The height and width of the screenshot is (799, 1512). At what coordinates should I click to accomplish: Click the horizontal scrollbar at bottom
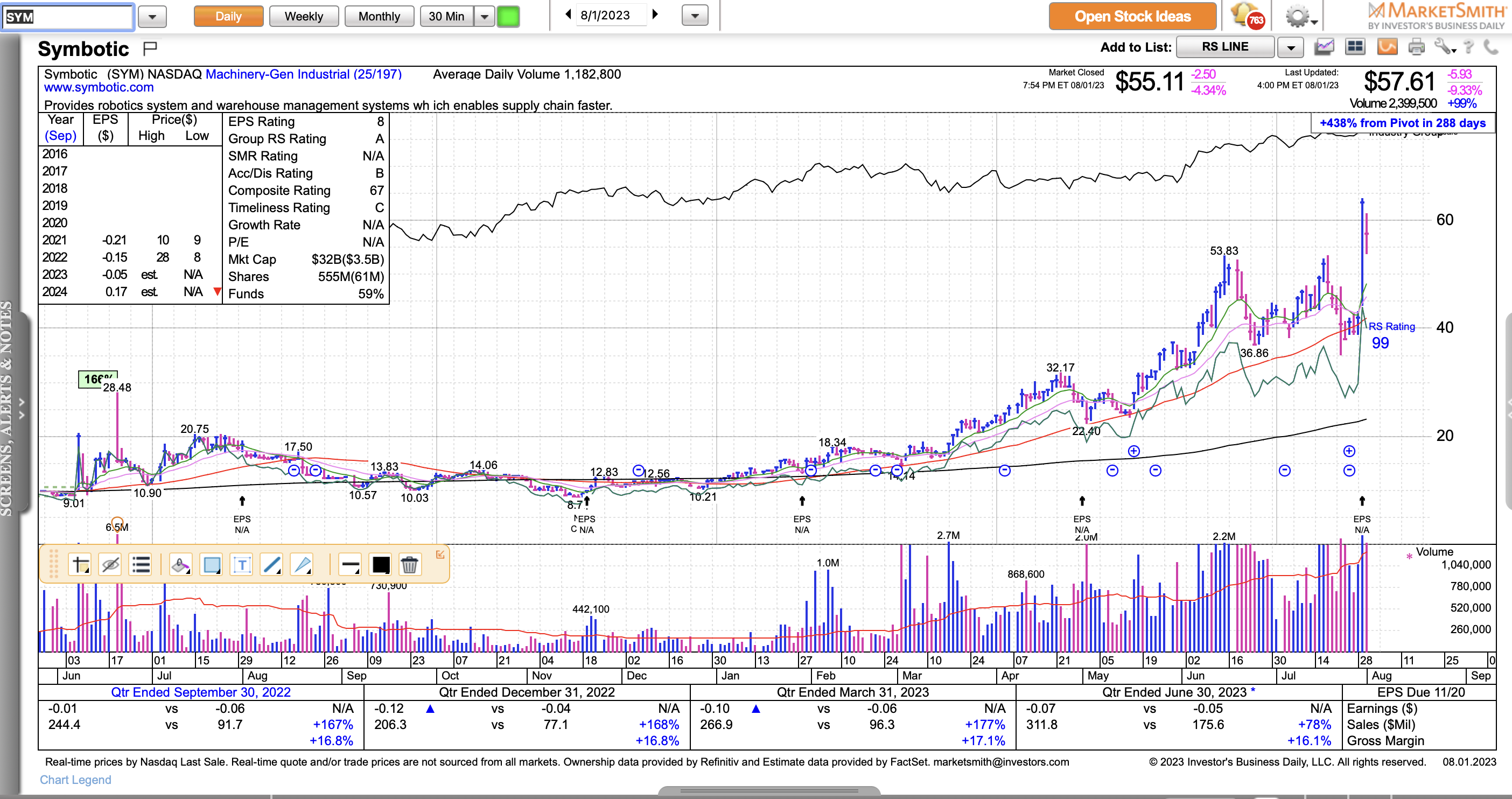click(769, 791)
